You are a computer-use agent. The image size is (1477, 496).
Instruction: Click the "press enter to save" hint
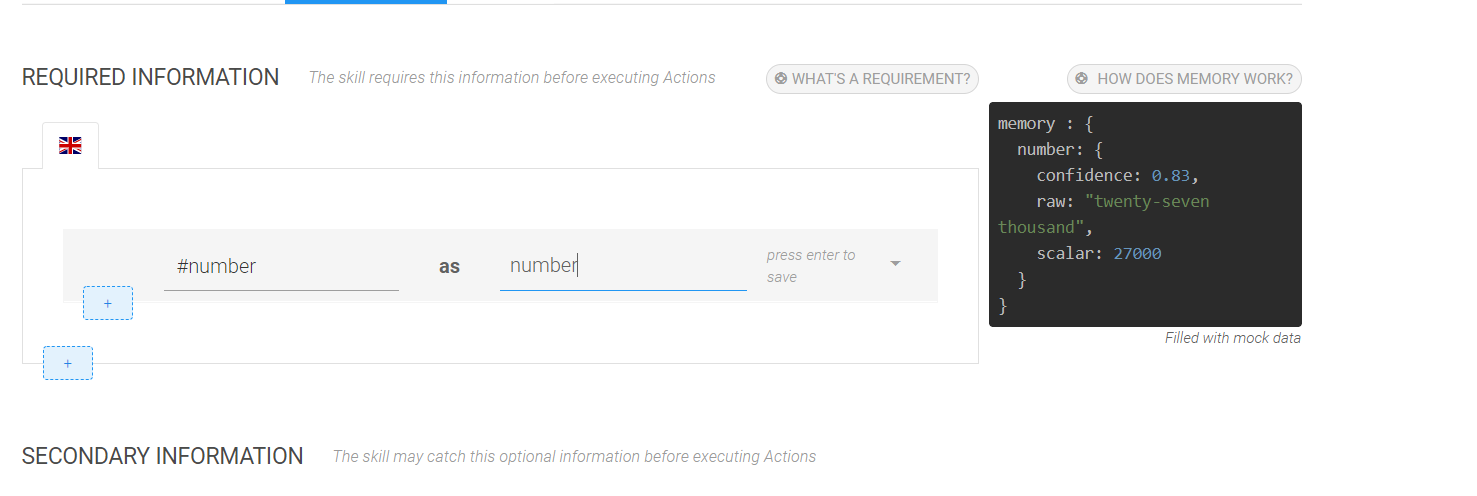tap(811, 266)
